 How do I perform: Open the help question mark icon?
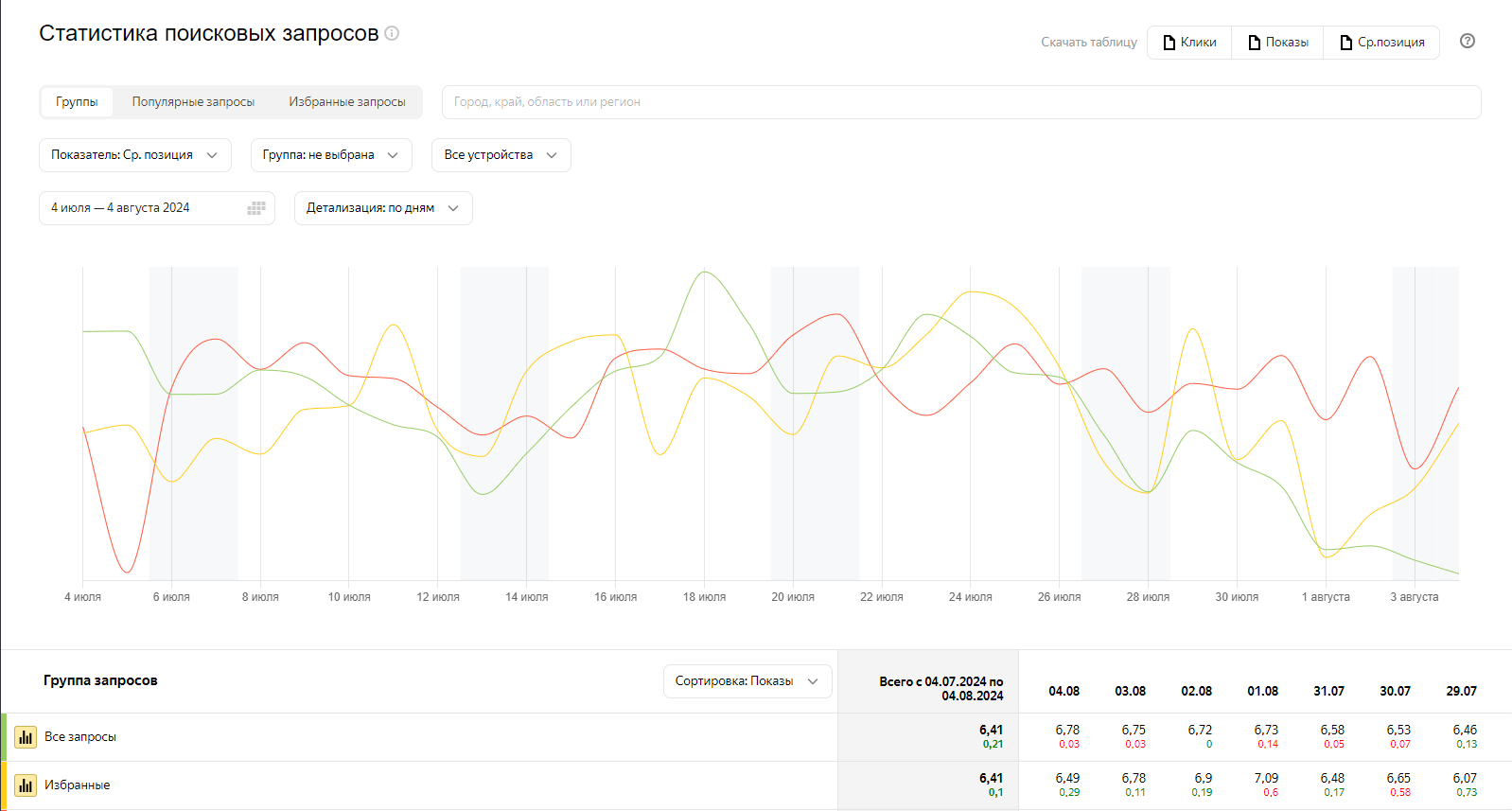1468,41
